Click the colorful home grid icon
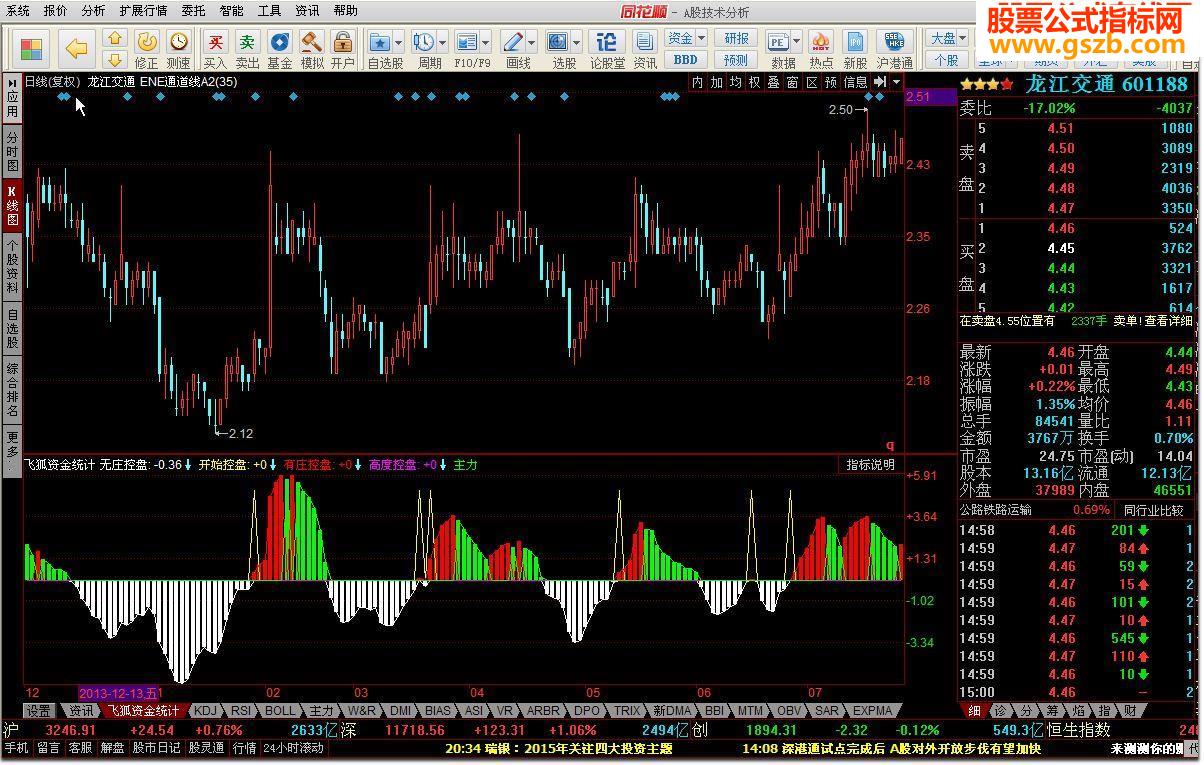1204x765 pixels. click(31, 49)
